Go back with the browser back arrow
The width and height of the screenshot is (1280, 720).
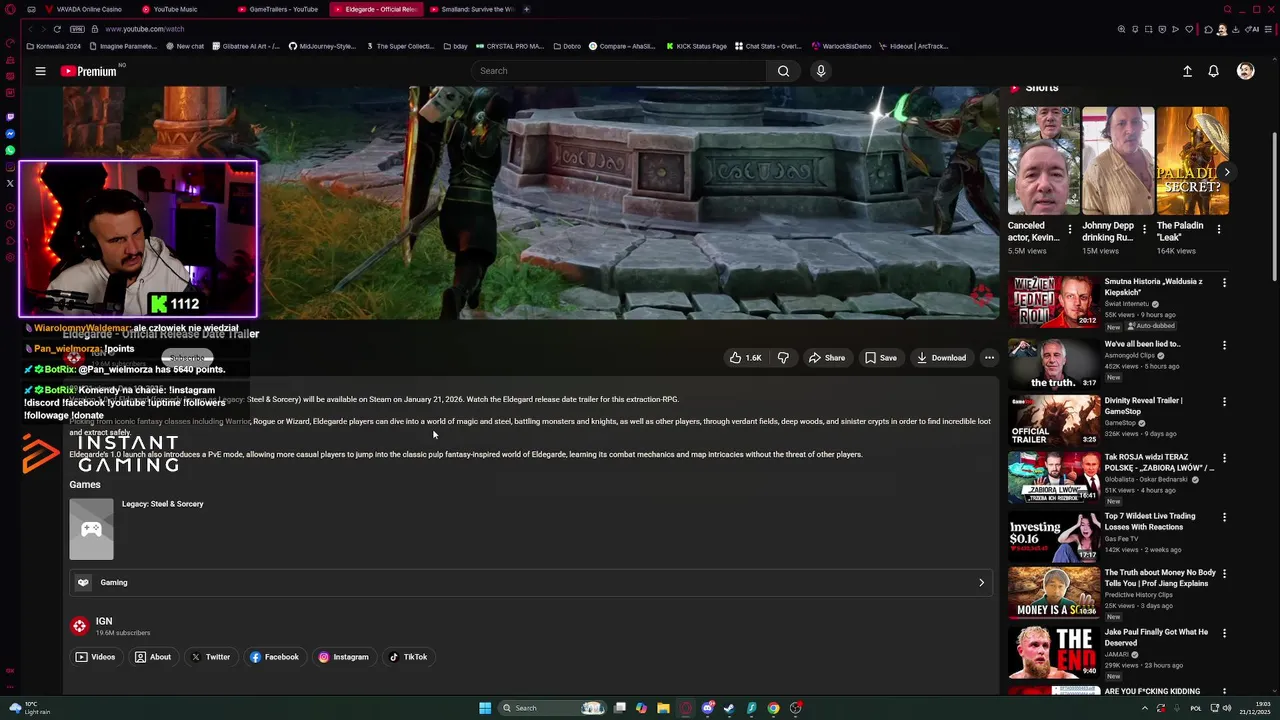(x=28, y=29)
